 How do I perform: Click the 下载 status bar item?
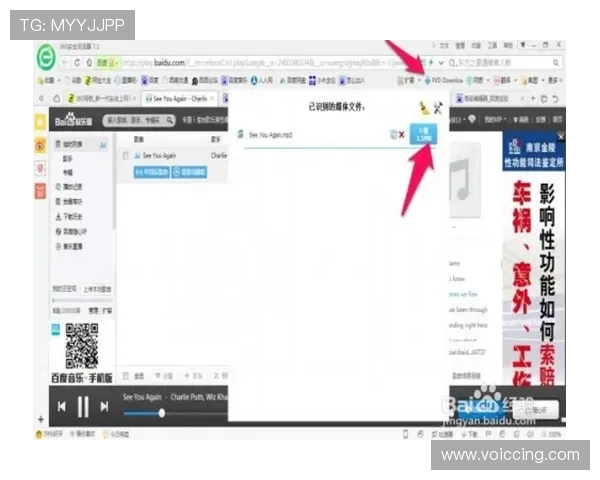(x=470, y=434)
